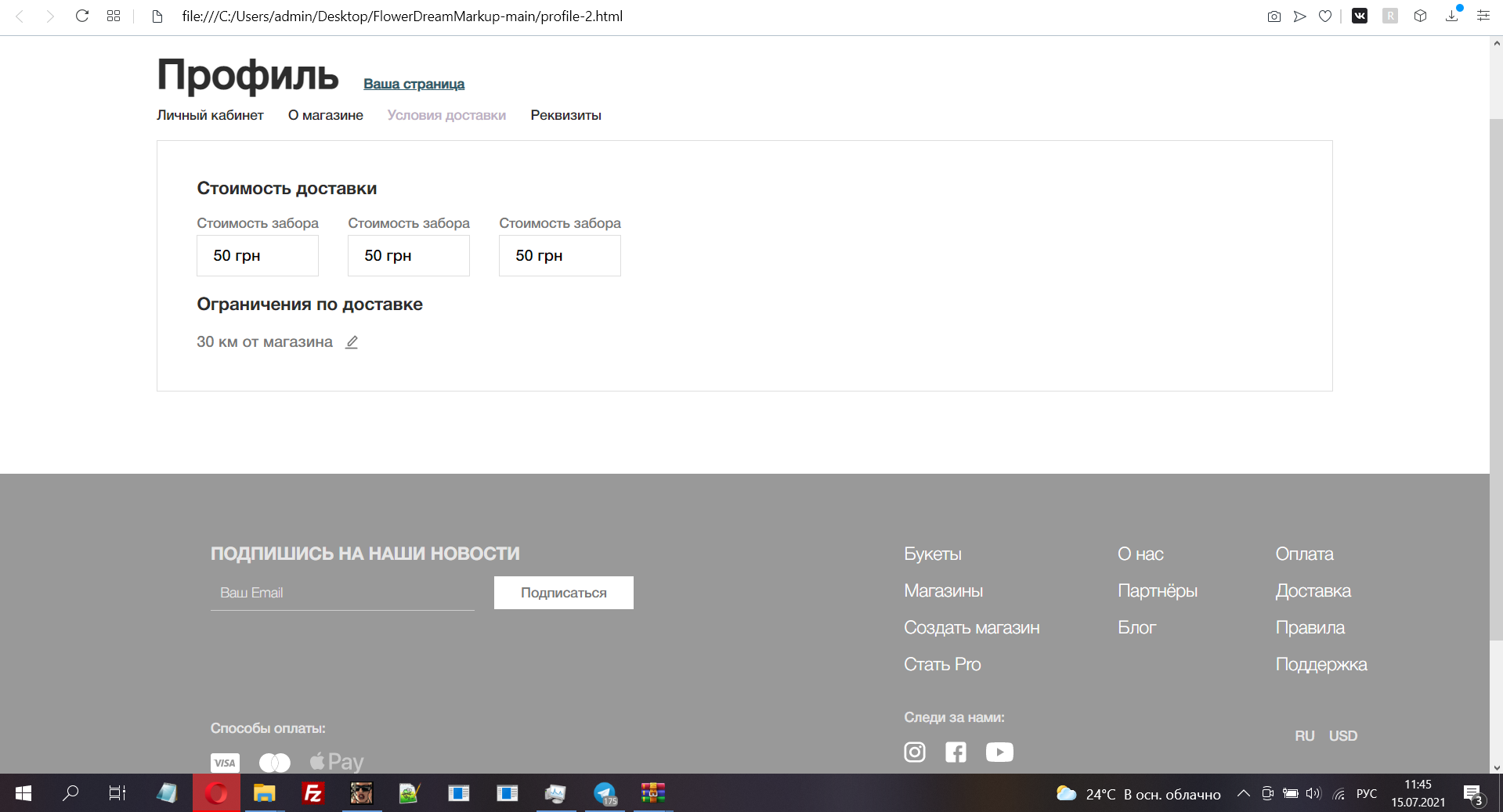
Task: Launch FileZilla from the taskbar
Action: point(313,793)
